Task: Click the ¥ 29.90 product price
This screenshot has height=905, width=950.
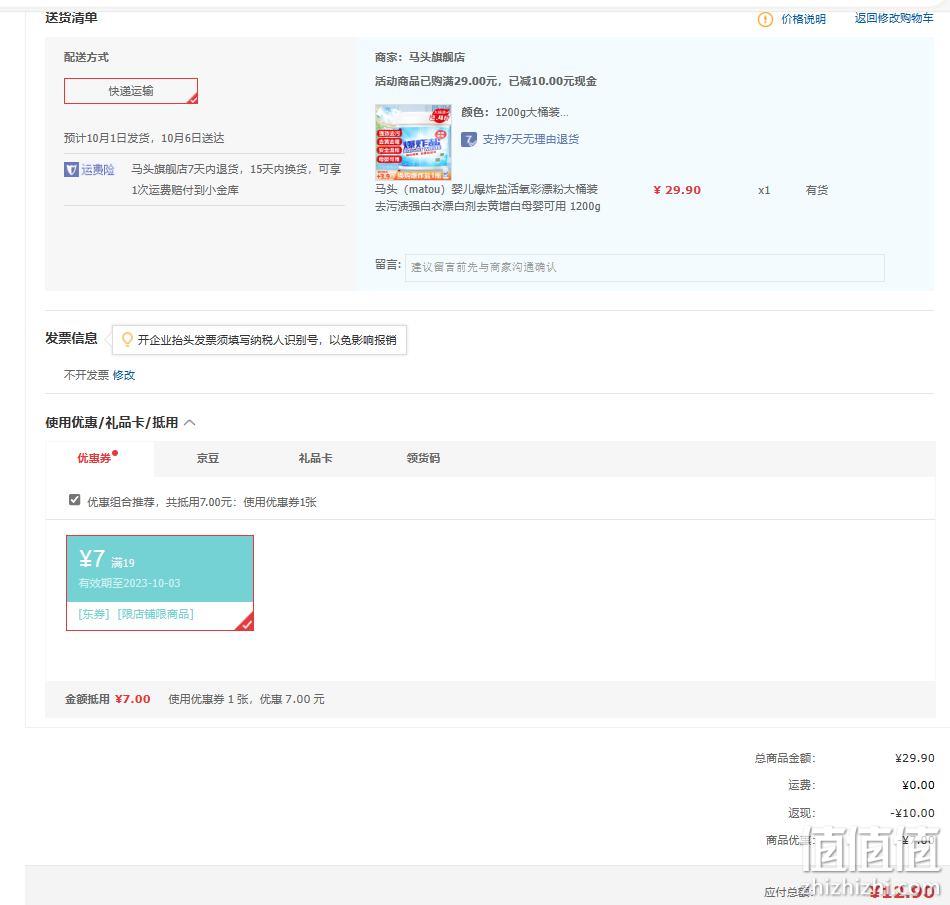Action: pos(677,190)
